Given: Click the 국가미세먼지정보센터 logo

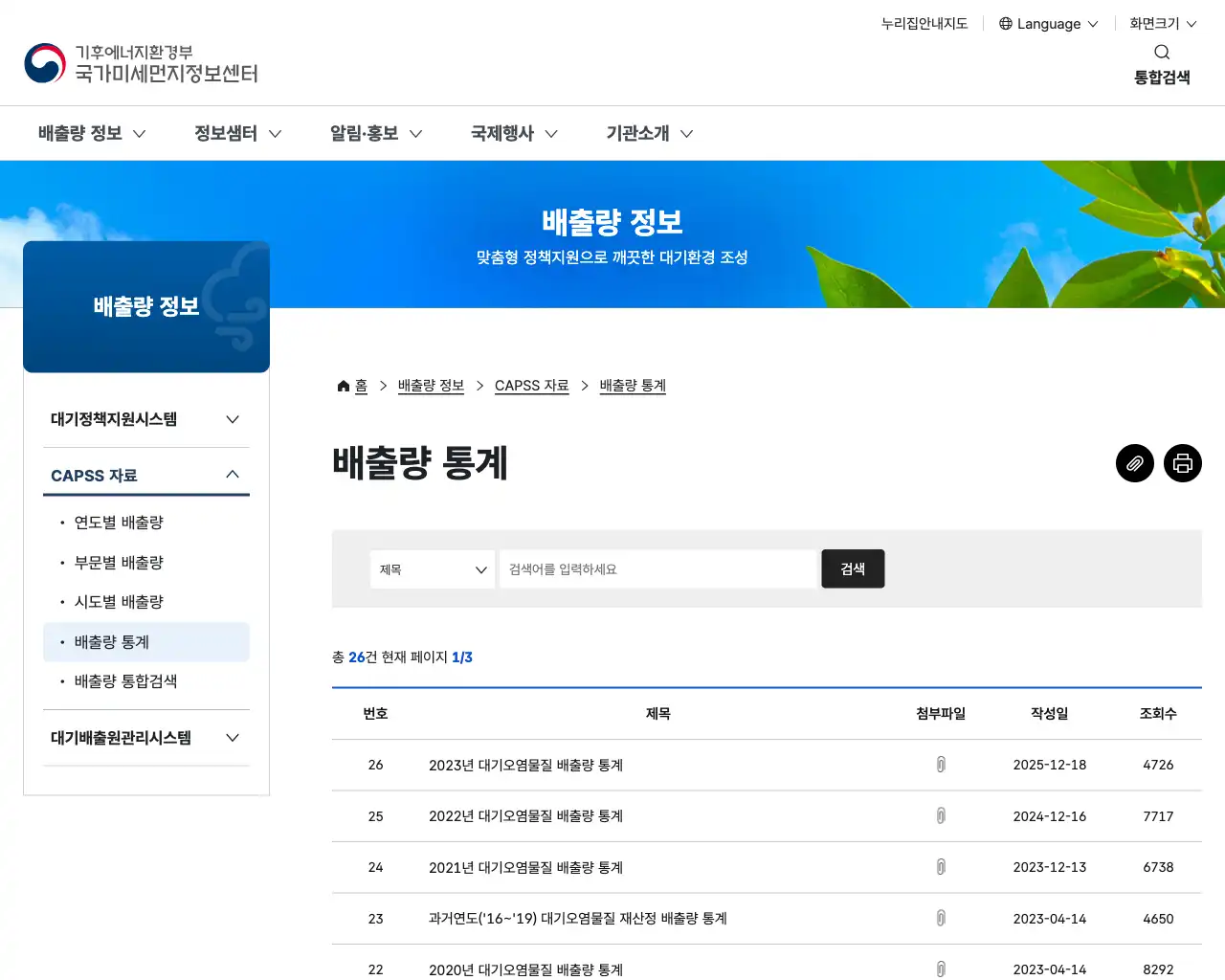Looking at the screenshot, I should [x=141, y=63].
